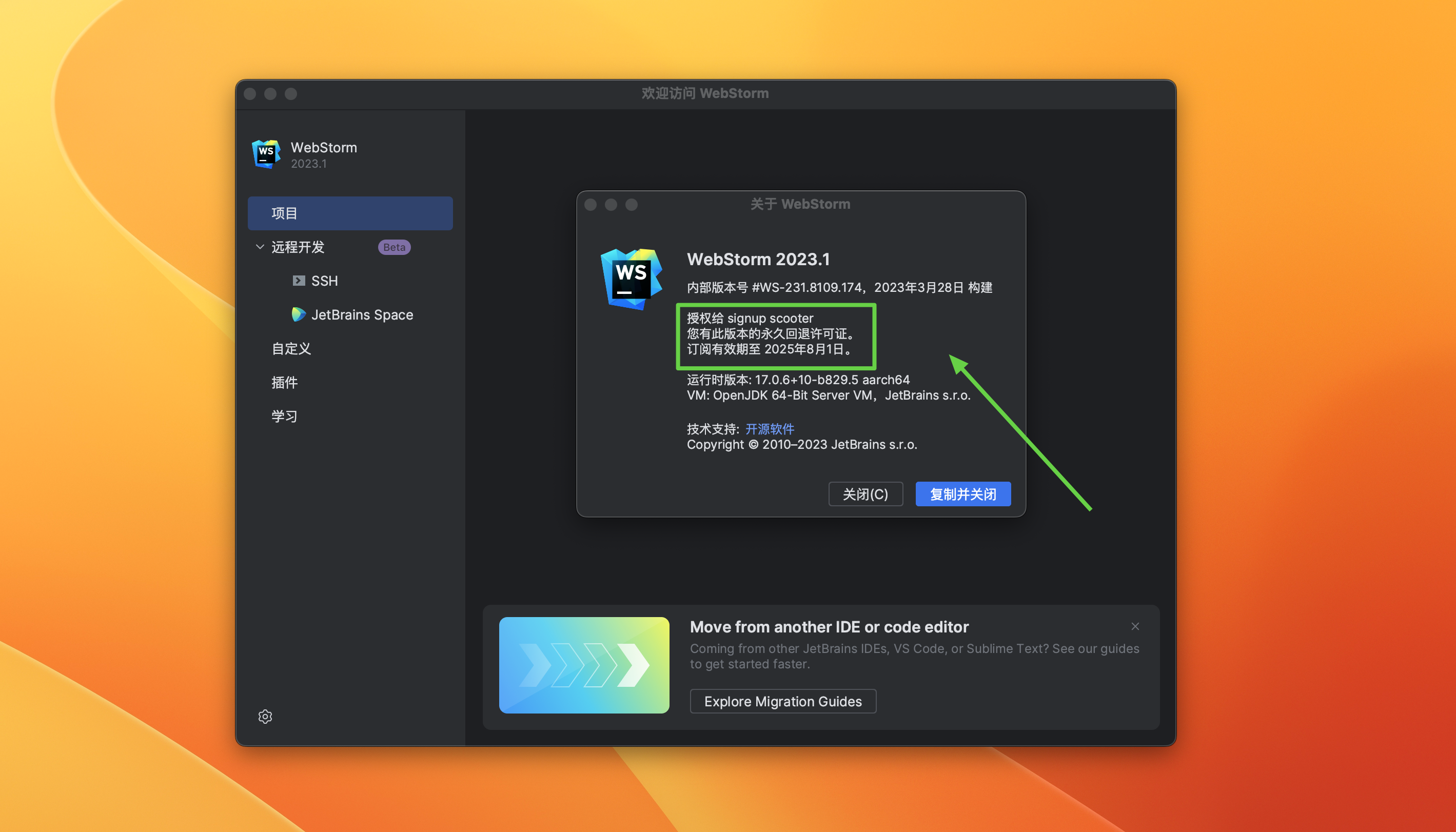
Task: Click the 运行时版本 17.0.6 line
Action: point(798,380)
